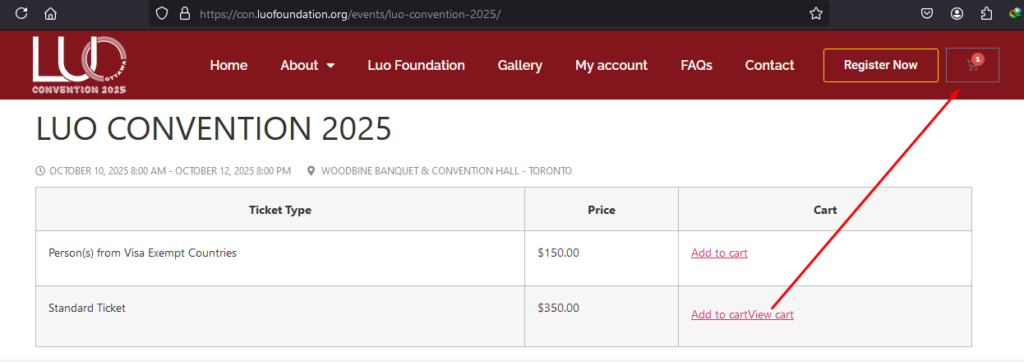Go to the Home menu item

(229, 65)
